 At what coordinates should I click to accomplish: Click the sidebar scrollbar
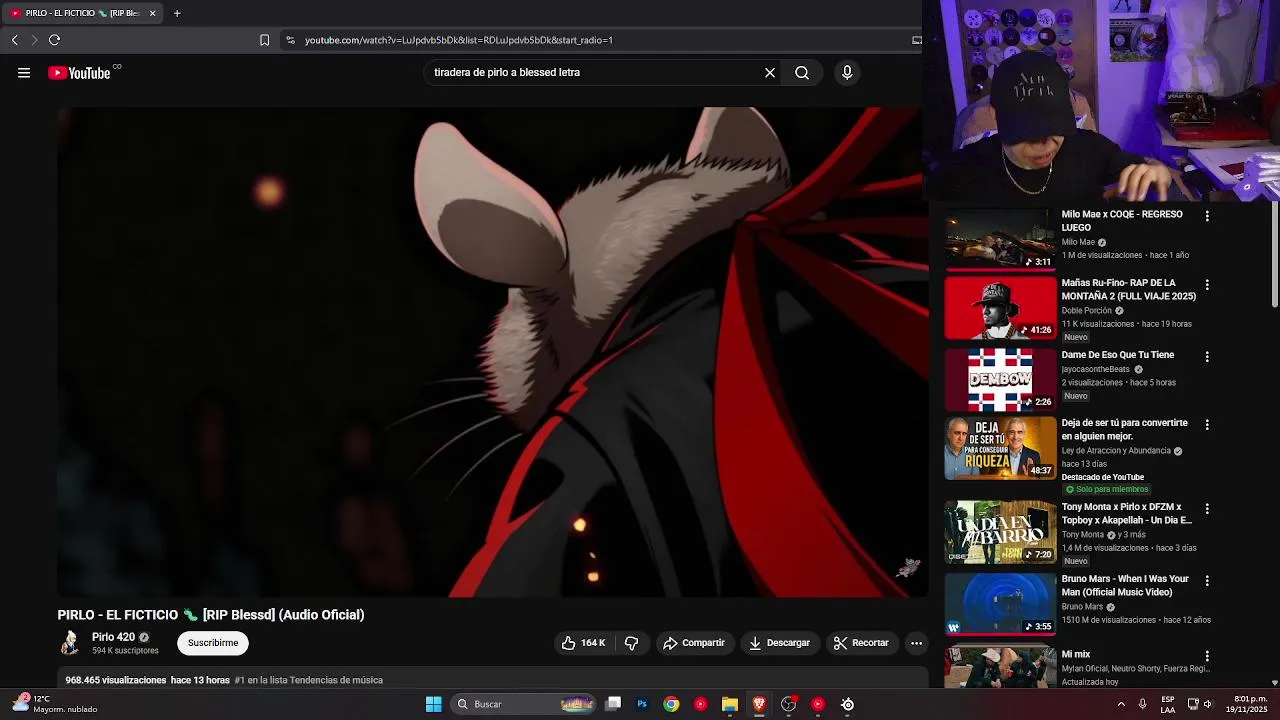click(1275, 255)
